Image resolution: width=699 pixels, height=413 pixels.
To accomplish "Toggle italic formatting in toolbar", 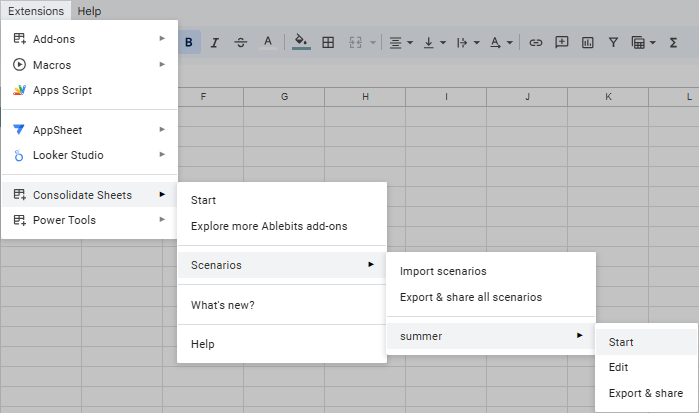I will (214, 42).
